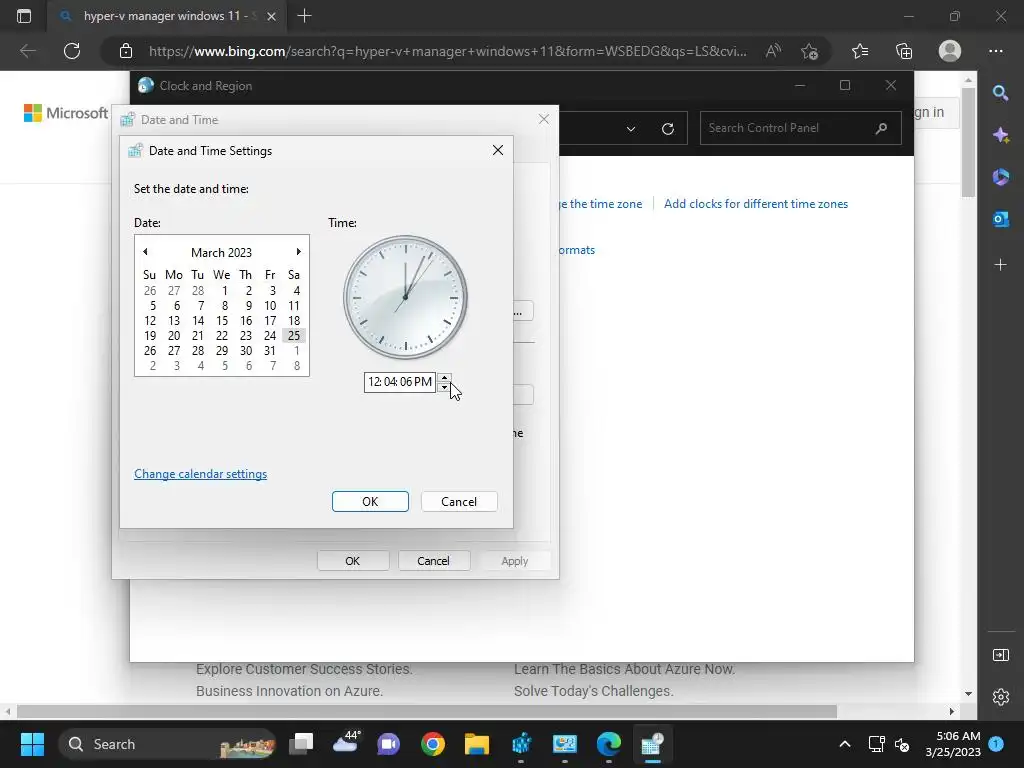Image resolution: width=1024 pixels, height=768 pixels.
Task: Click the time input field 12:04:06 PM
Action: 400,382
